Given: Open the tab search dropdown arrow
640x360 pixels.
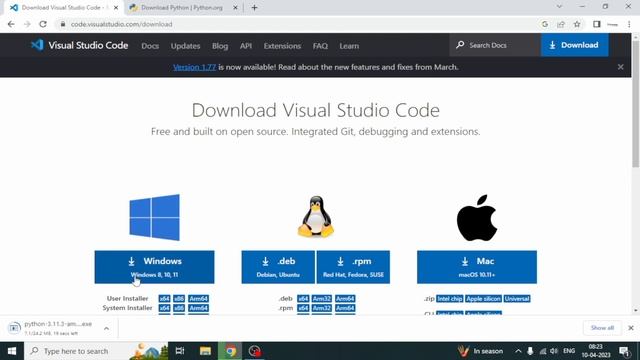Looking at the screenshot, I should coord(559,7).
